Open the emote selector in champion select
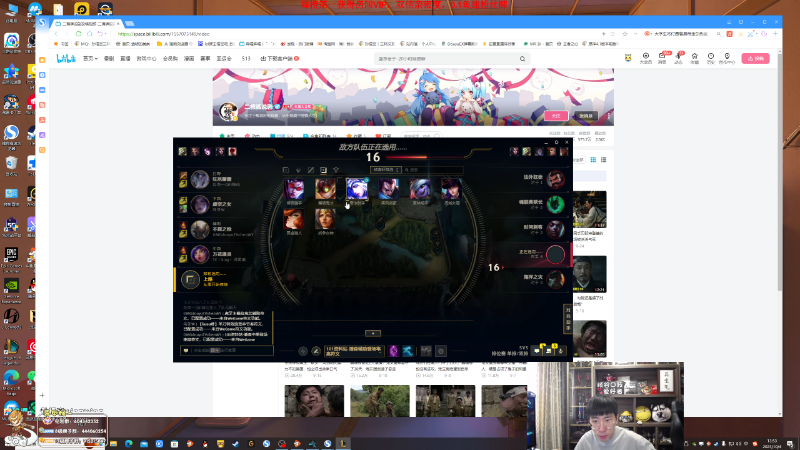The height and width of the screenshot is (450, 800). point(441,351)
